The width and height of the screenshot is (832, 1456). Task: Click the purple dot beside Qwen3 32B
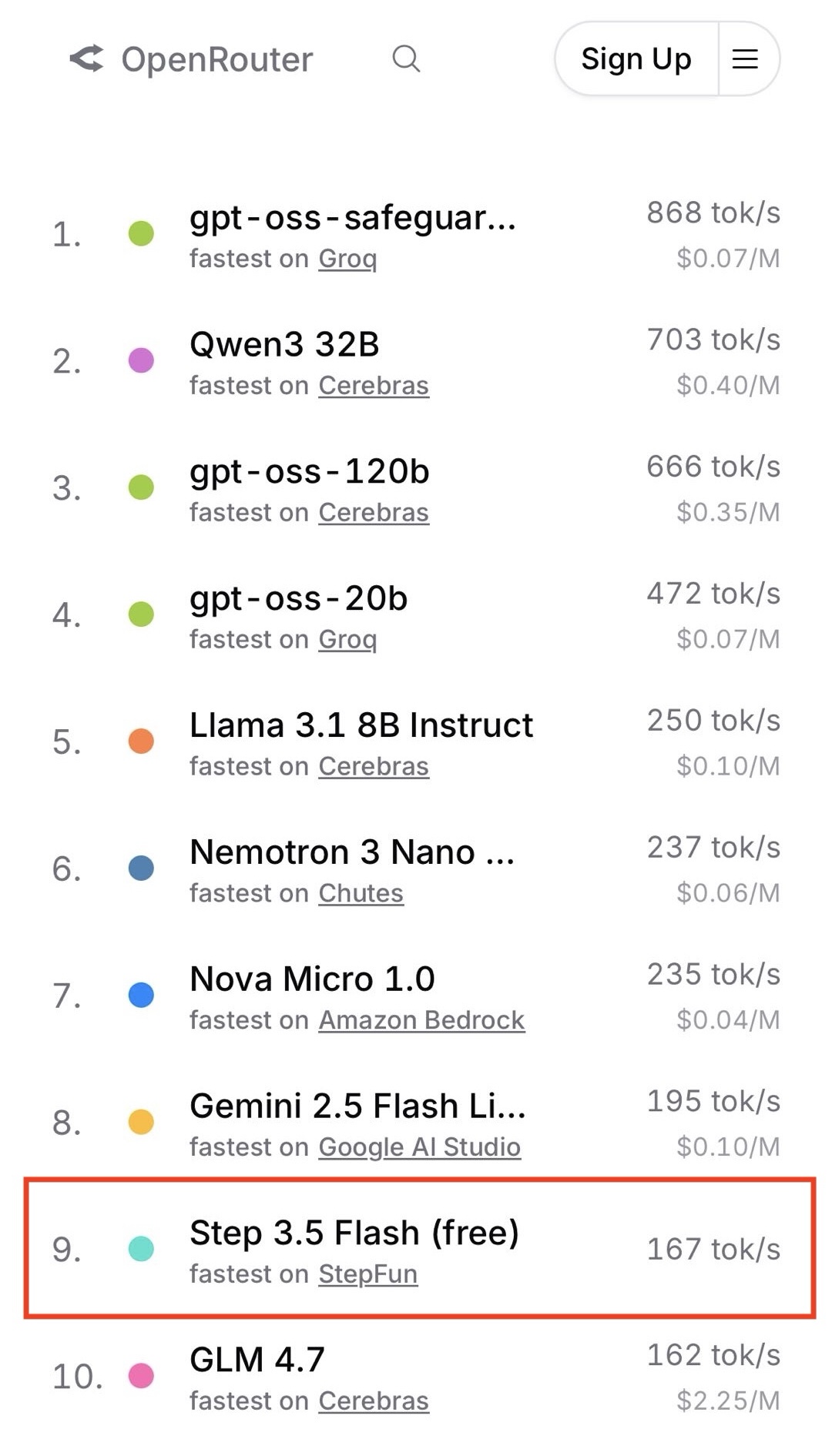141,360
